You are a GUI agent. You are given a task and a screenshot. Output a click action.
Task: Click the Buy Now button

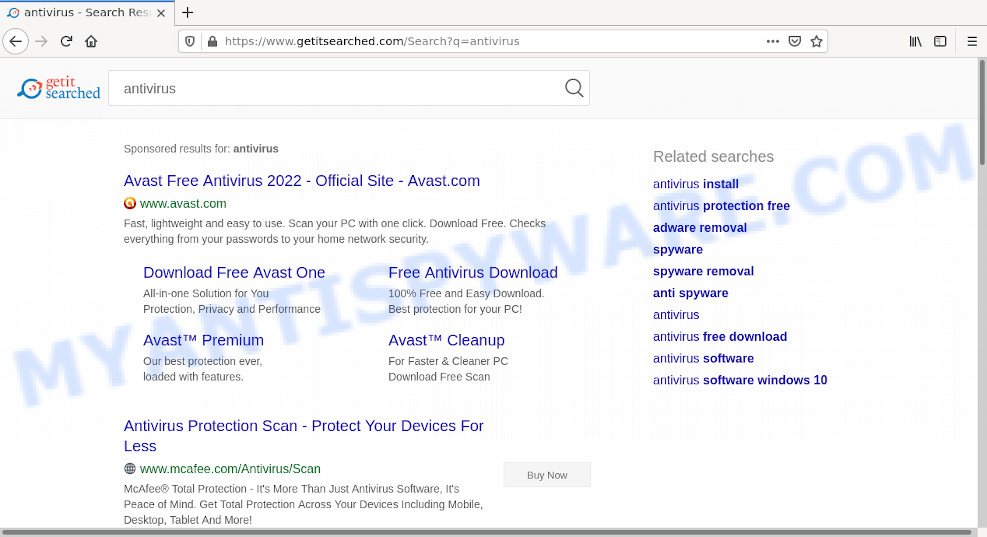pos(547,475)
